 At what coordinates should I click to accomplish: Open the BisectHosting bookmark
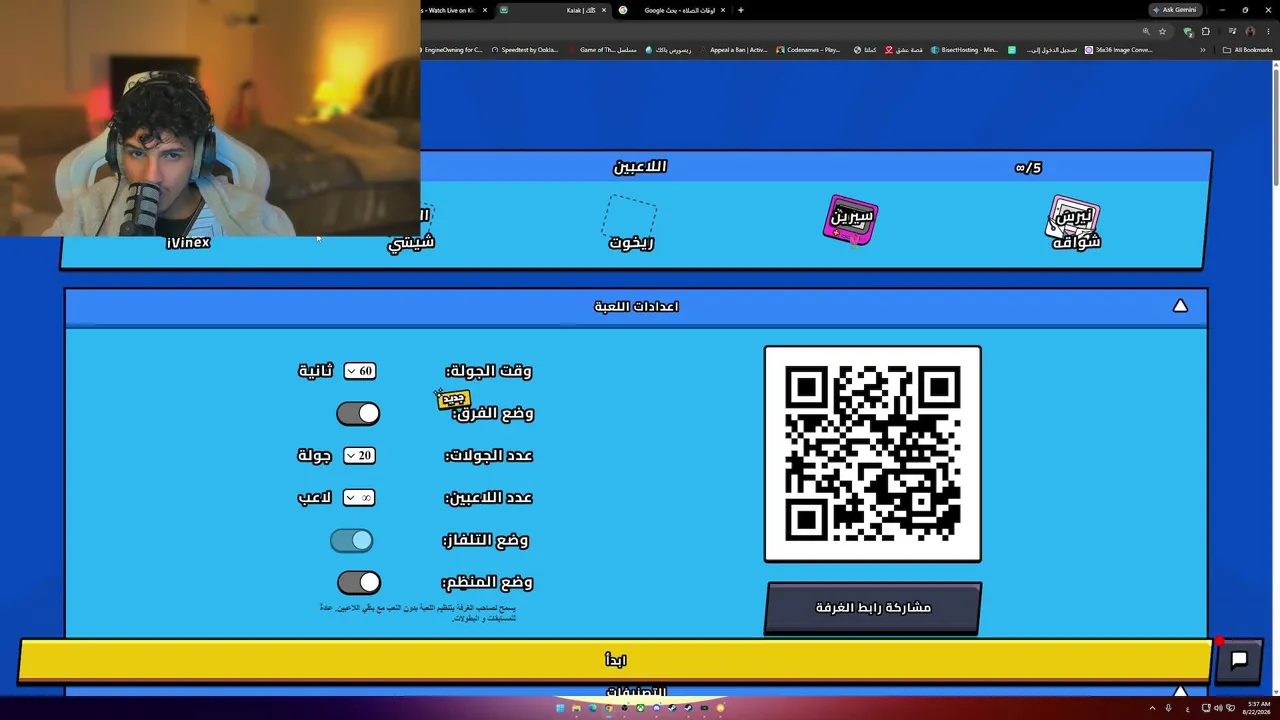point(965,50)
